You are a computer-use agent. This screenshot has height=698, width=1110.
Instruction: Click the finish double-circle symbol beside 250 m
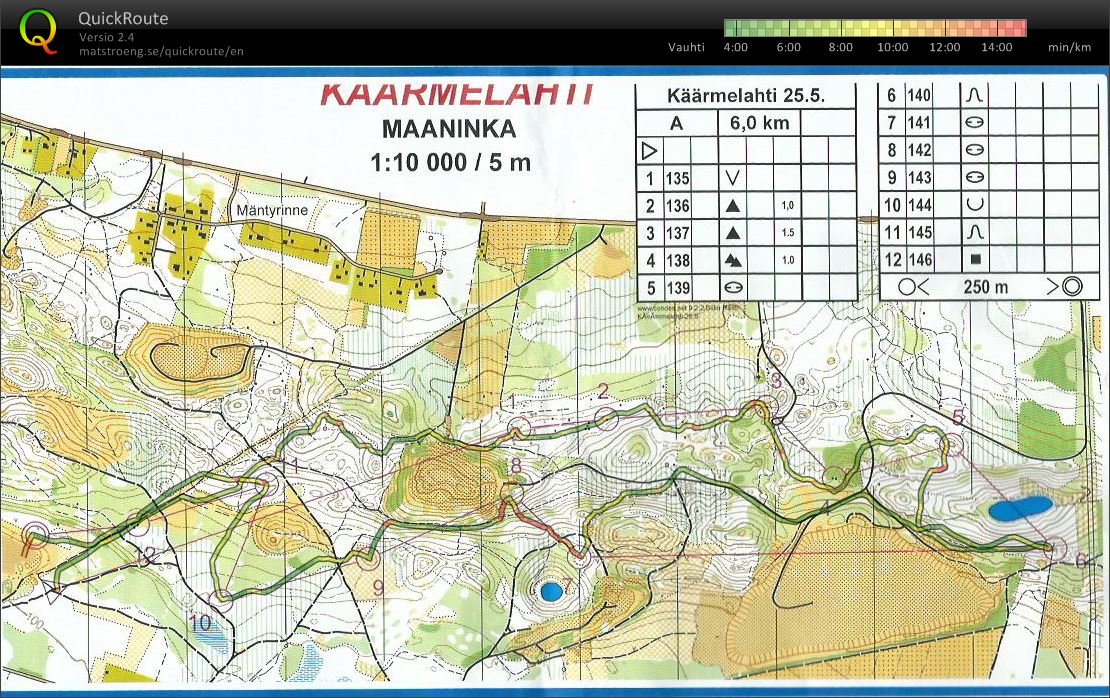1072,287
